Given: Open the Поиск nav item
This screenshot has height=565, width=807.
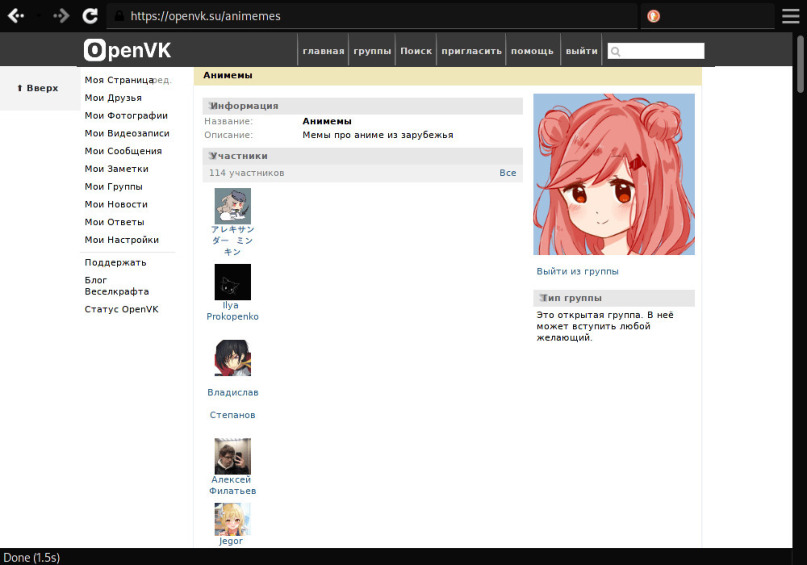Looking at the screenshot, I should pyautogui.click(x=416, y=51).
